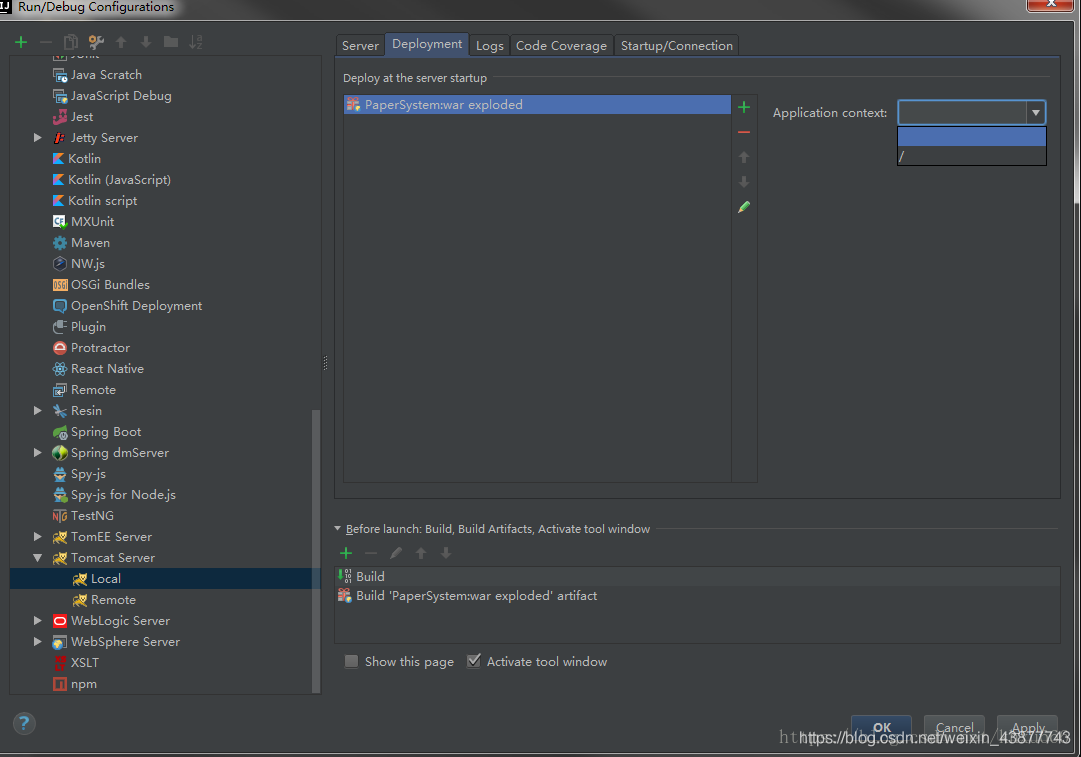This screenshot has width=1081, height=757.
Task: Add a before launch task with plus
Action: click(346, 553)
